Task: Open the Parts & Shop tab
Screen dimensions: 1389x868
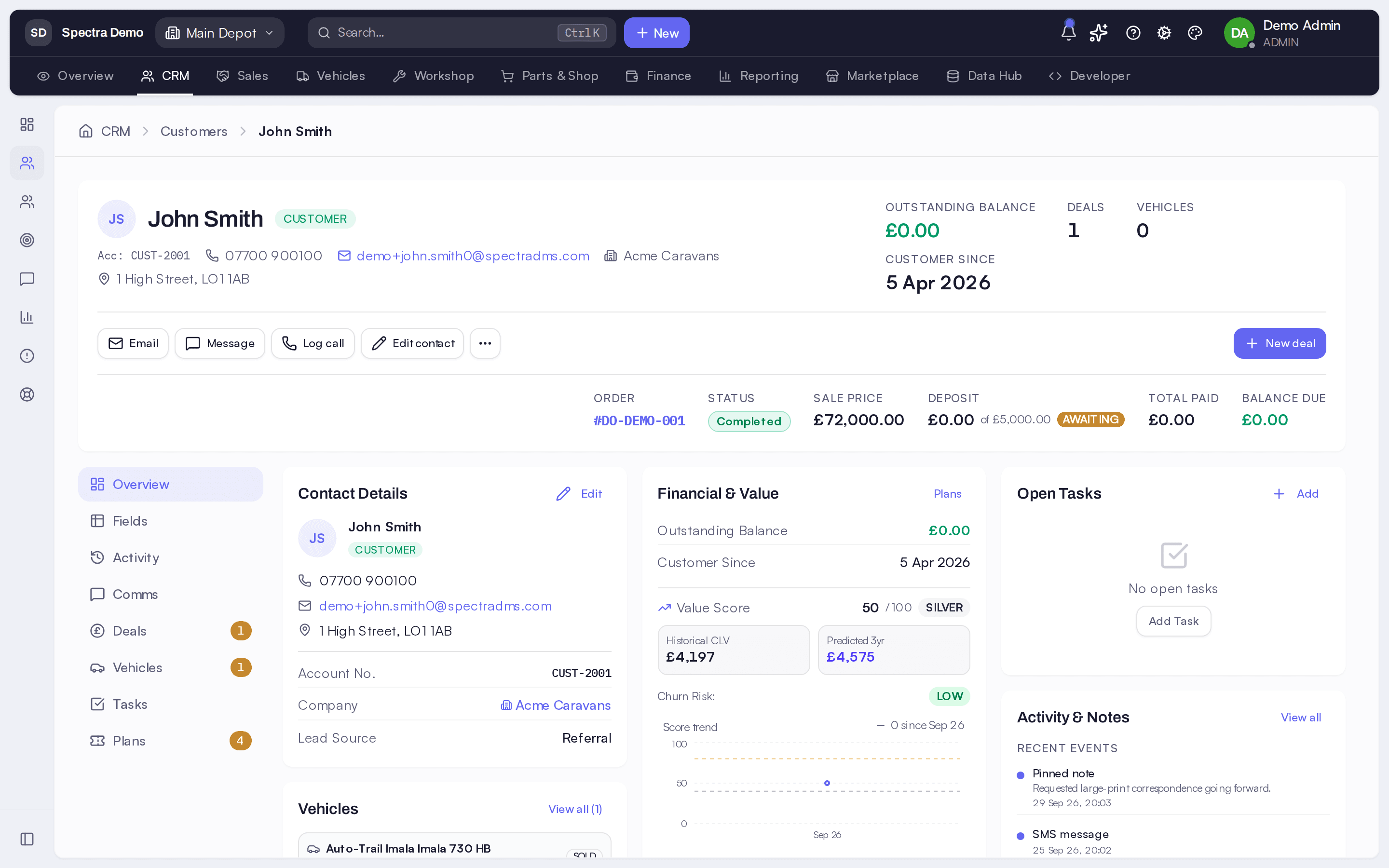Action: coord(549,76)
